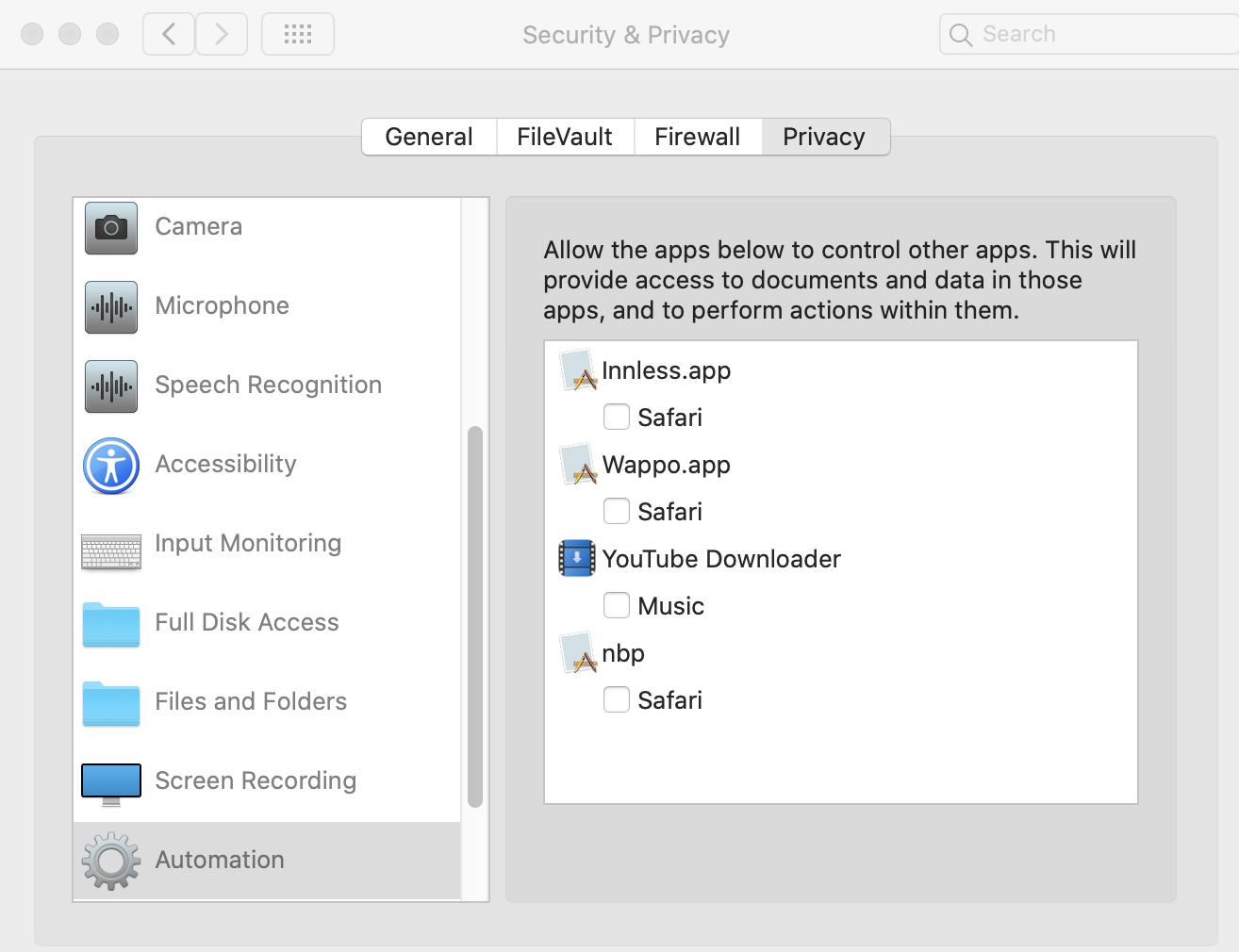Click the back navigation arrow
Viewport: 1239px width, 952px height.
(170, 35)
